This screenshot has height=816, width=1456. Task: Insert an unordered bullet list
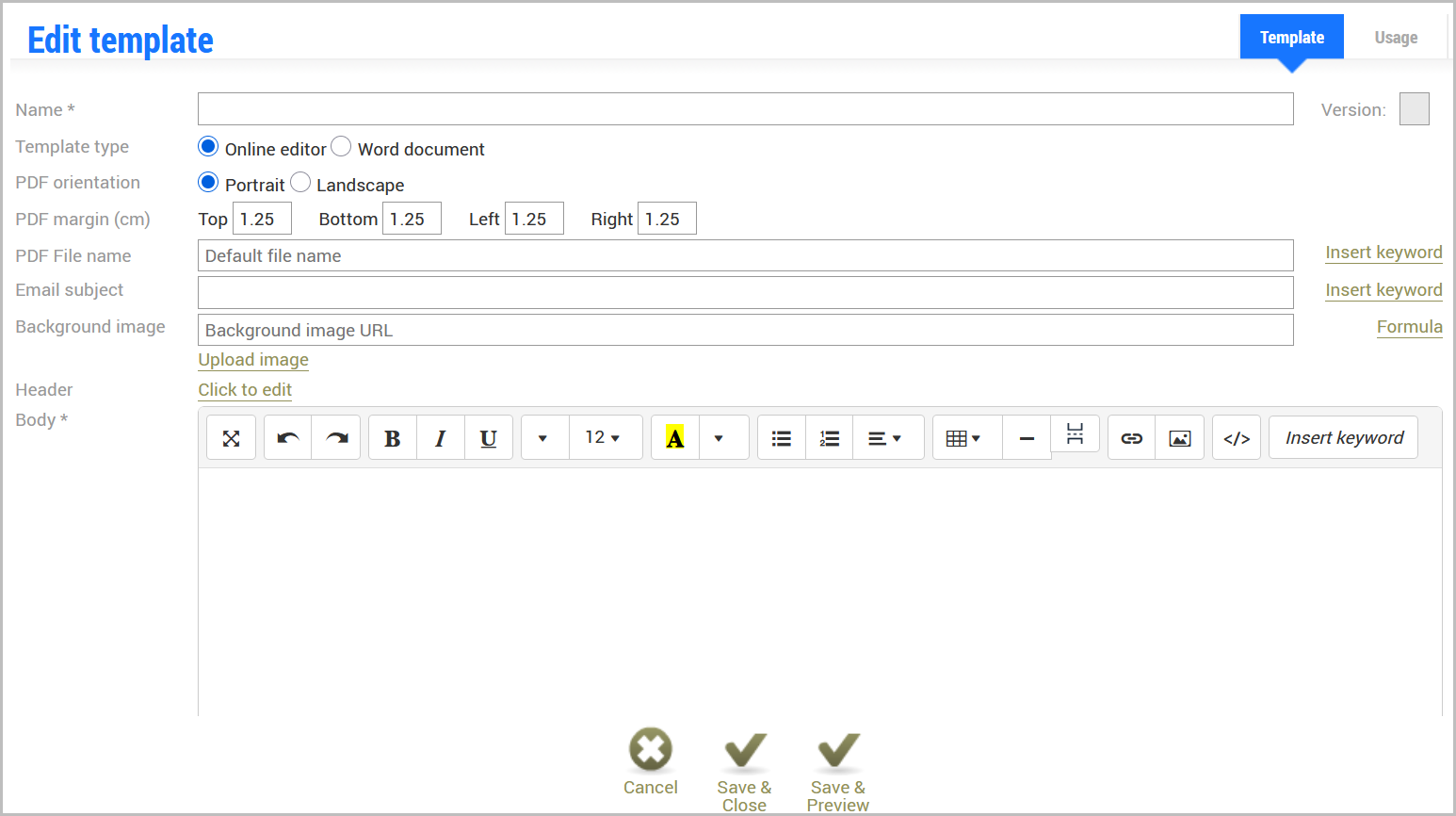[x=782, y=438]
